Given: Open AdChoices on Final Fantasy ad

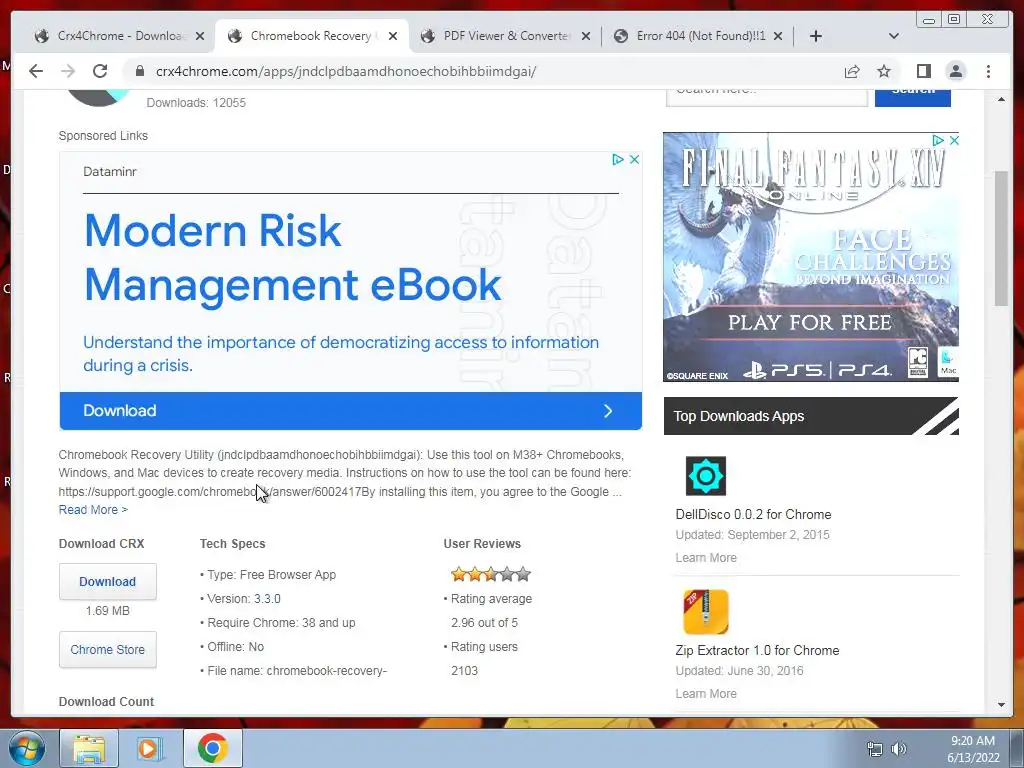Looking at the screenshot, I should coord(938,140).
